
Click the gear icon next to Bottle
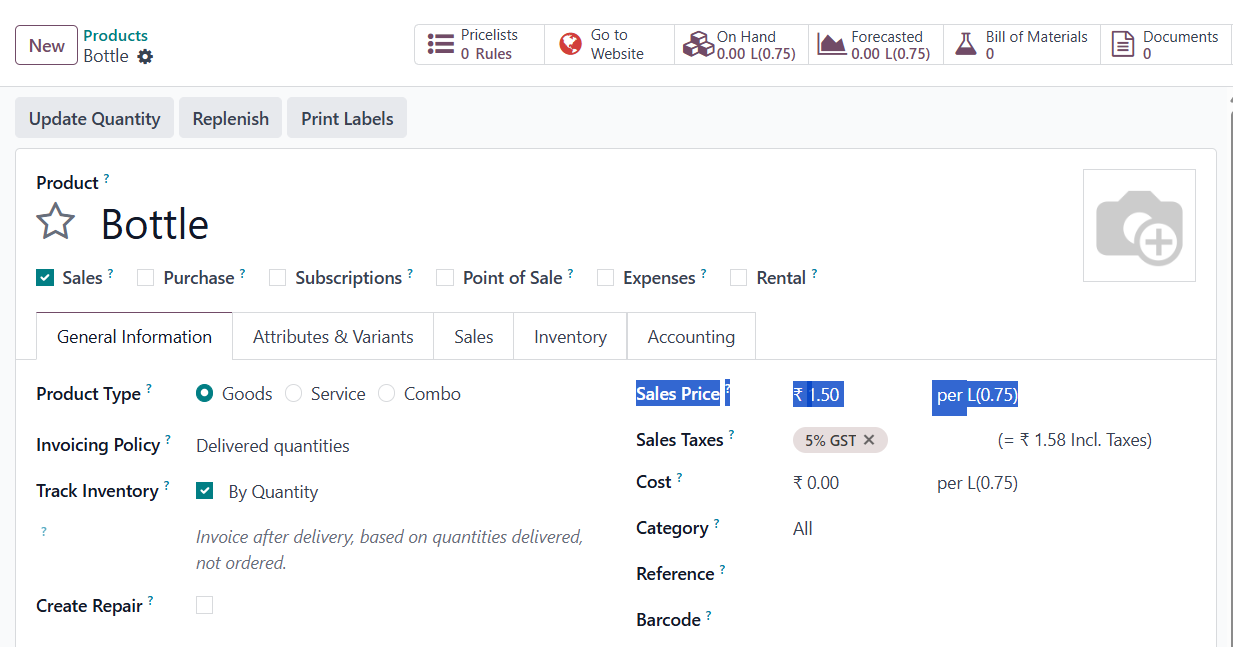click(x=145, y=57)
